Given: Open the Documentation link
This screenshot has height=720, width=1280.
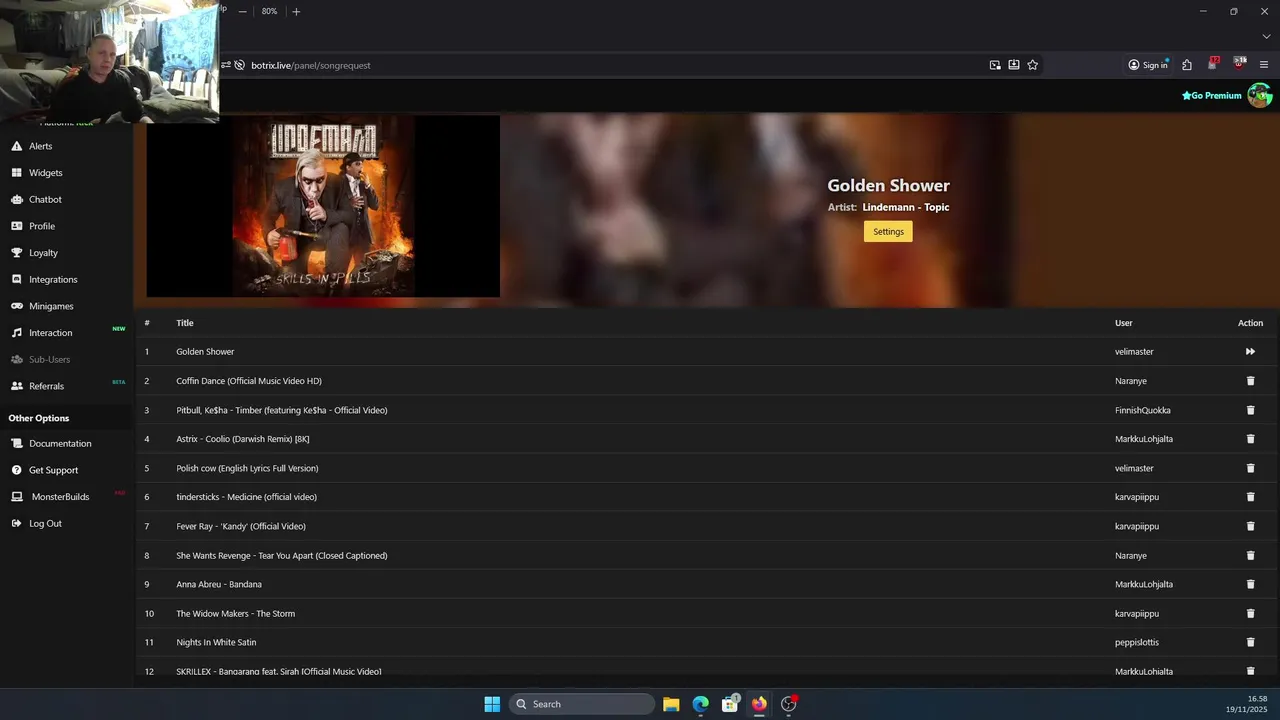Looking at the screenshot, I should tap(60, 444).
